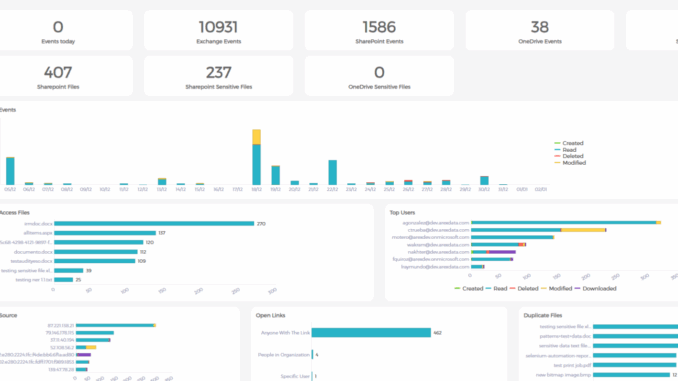Viewport: 678px width, 381px height.
Task: Click the test print job.pdf duplicate file
Action: 572,365
